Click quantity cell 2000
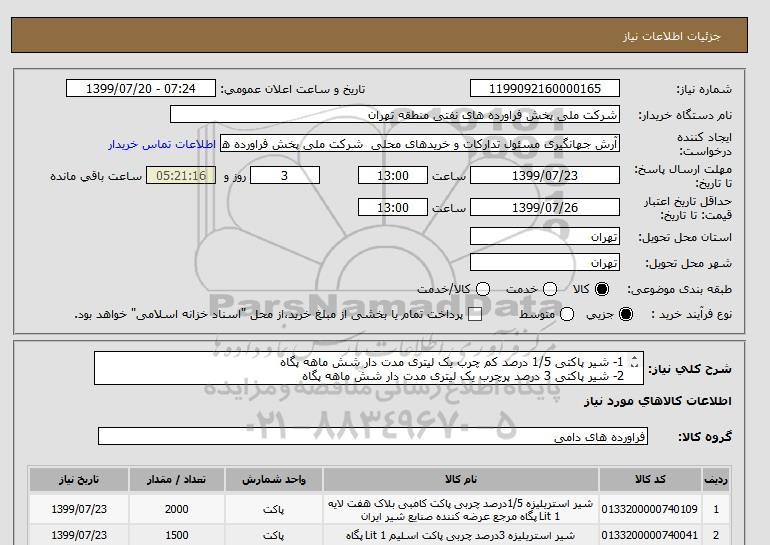 tap(177, 509)
